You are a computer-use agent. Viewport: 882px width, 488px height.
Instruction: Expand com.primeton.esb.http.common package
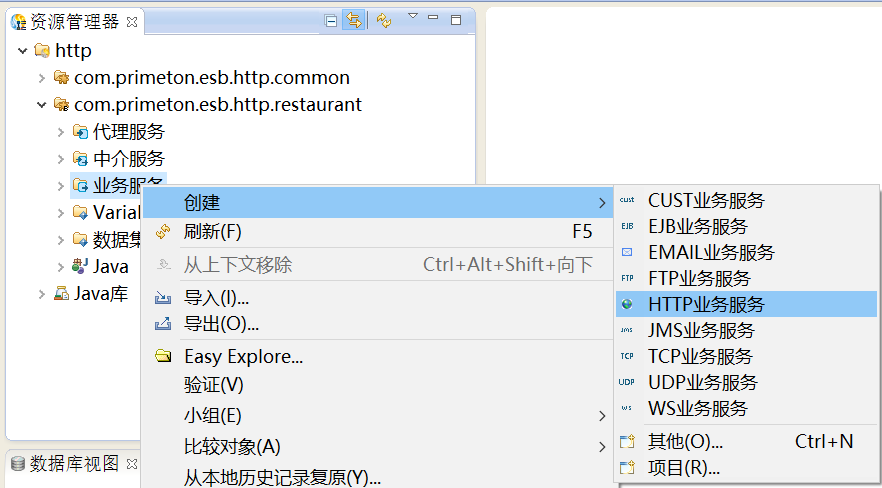[41, 77]
